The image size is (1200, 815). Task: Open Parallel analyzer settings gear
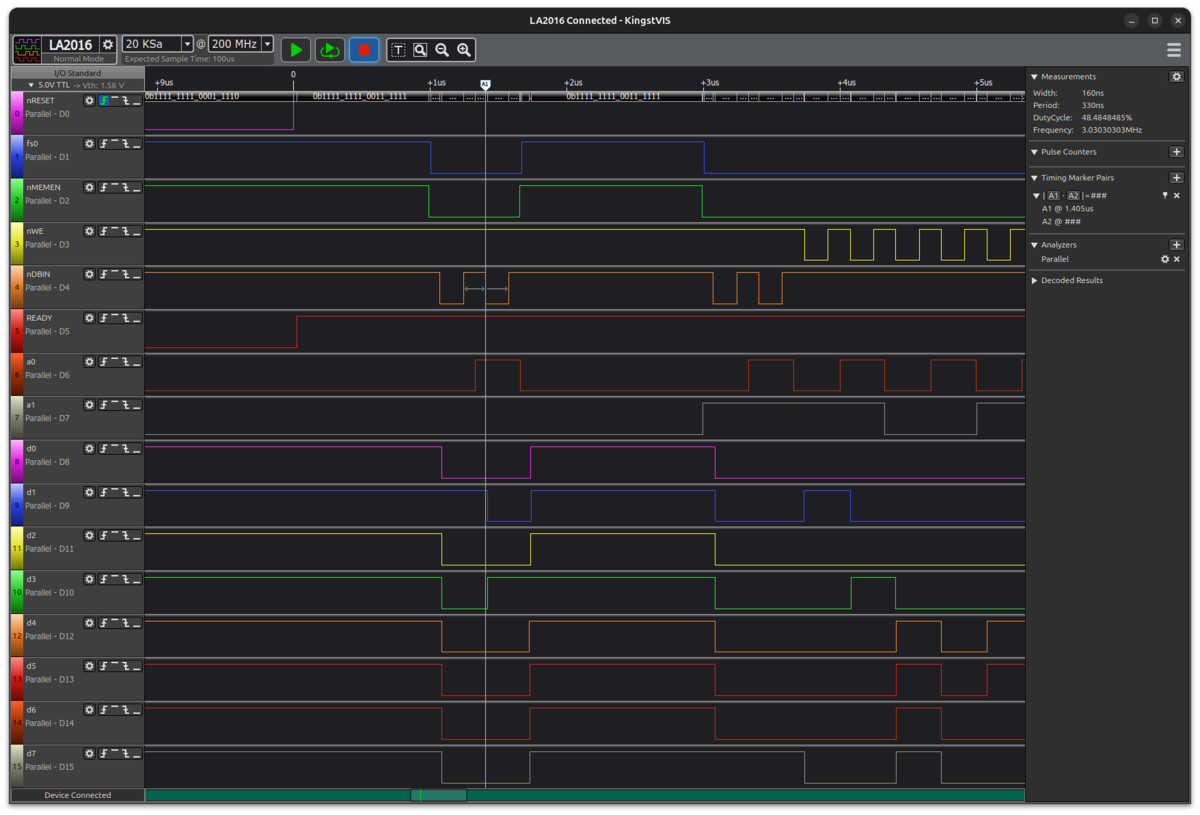click(x=1164, y=259)
